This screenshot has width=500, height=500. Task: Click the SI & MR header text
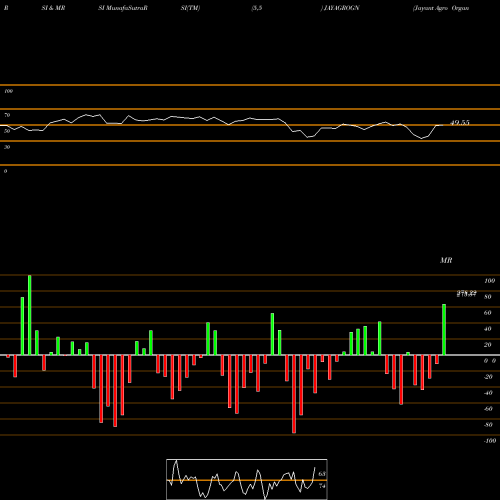coord(53,8)
